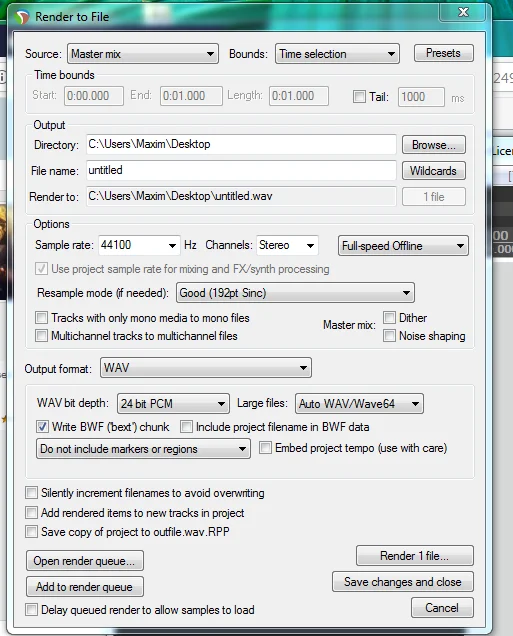This screenshot has width=513, height=636.
Task: Enable Include project filename in BWF data
Action: point(187,427)
